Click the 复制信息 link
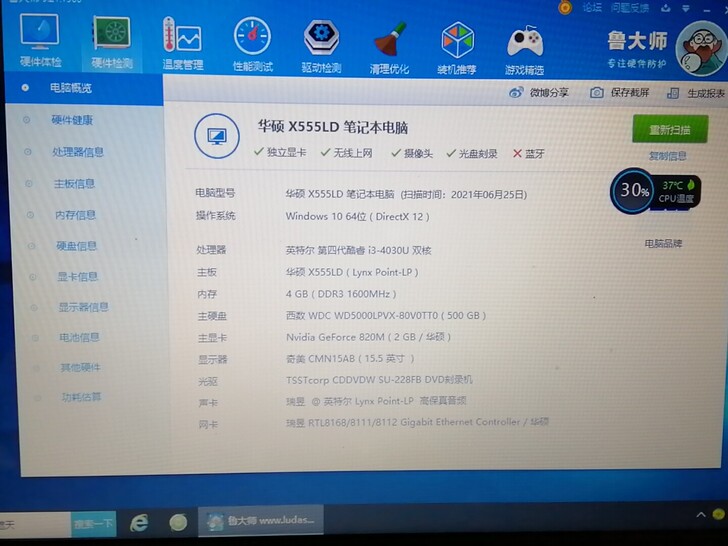The height and width of the screenshot is (546, 728). (668, 156)
